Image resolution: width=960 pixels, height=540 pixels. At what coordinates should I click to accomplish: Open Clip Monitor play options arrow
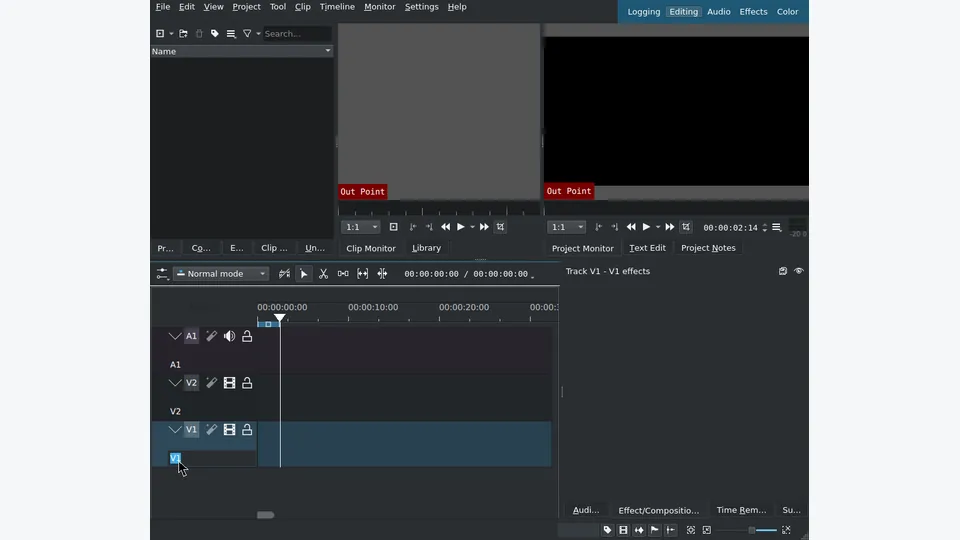tap(472, 227)
